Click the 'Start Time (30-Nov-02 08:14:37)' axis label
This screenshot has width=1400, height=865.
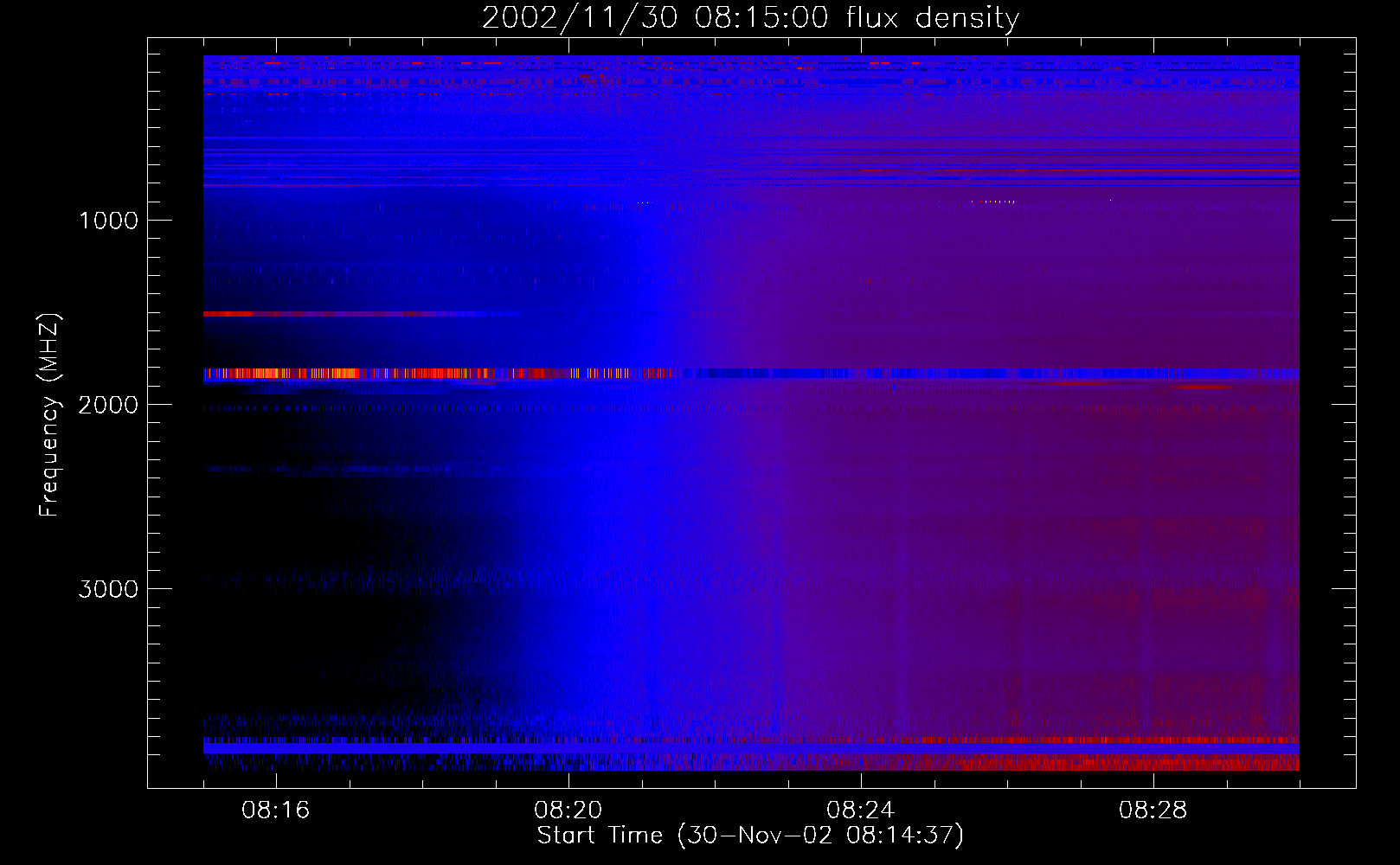[x=750, y=836]
